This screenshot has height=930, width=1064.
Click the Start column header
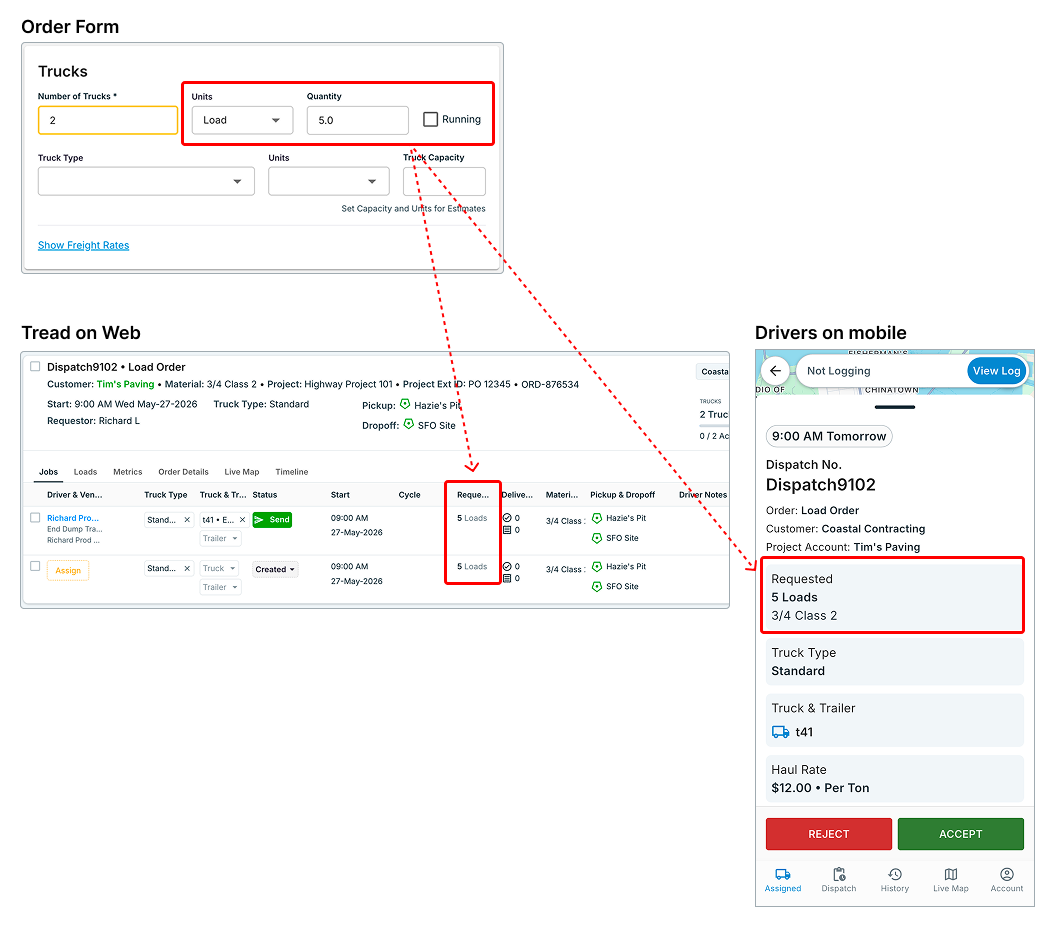(x=340, y=495)
